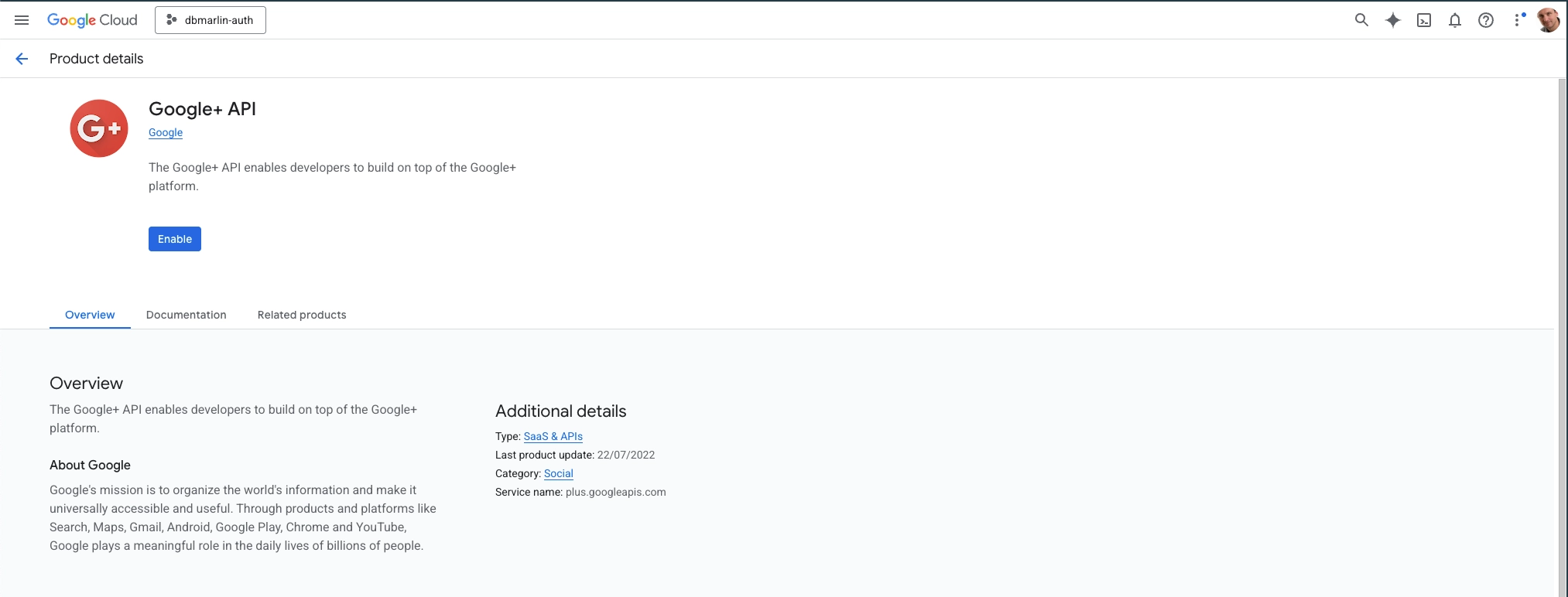This screenshot has height=597, width=1568.
Task: Open the dbmarlin-auth project picker
Action: pos(211,20)
